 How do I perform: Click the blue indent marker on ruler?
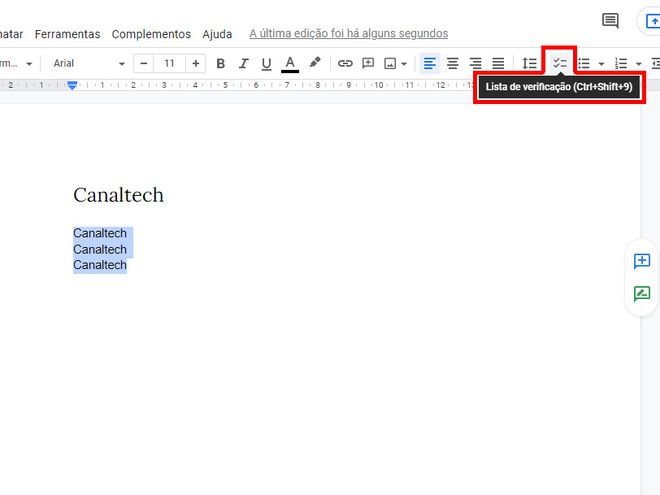point(72,85)
